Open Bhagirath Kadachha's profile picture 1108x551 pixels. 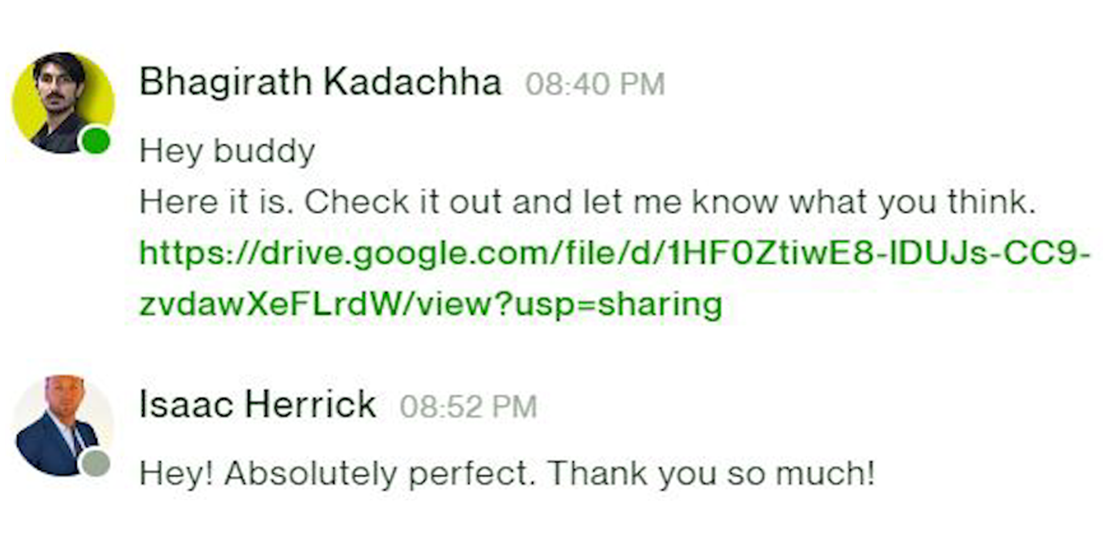[62, 102]
